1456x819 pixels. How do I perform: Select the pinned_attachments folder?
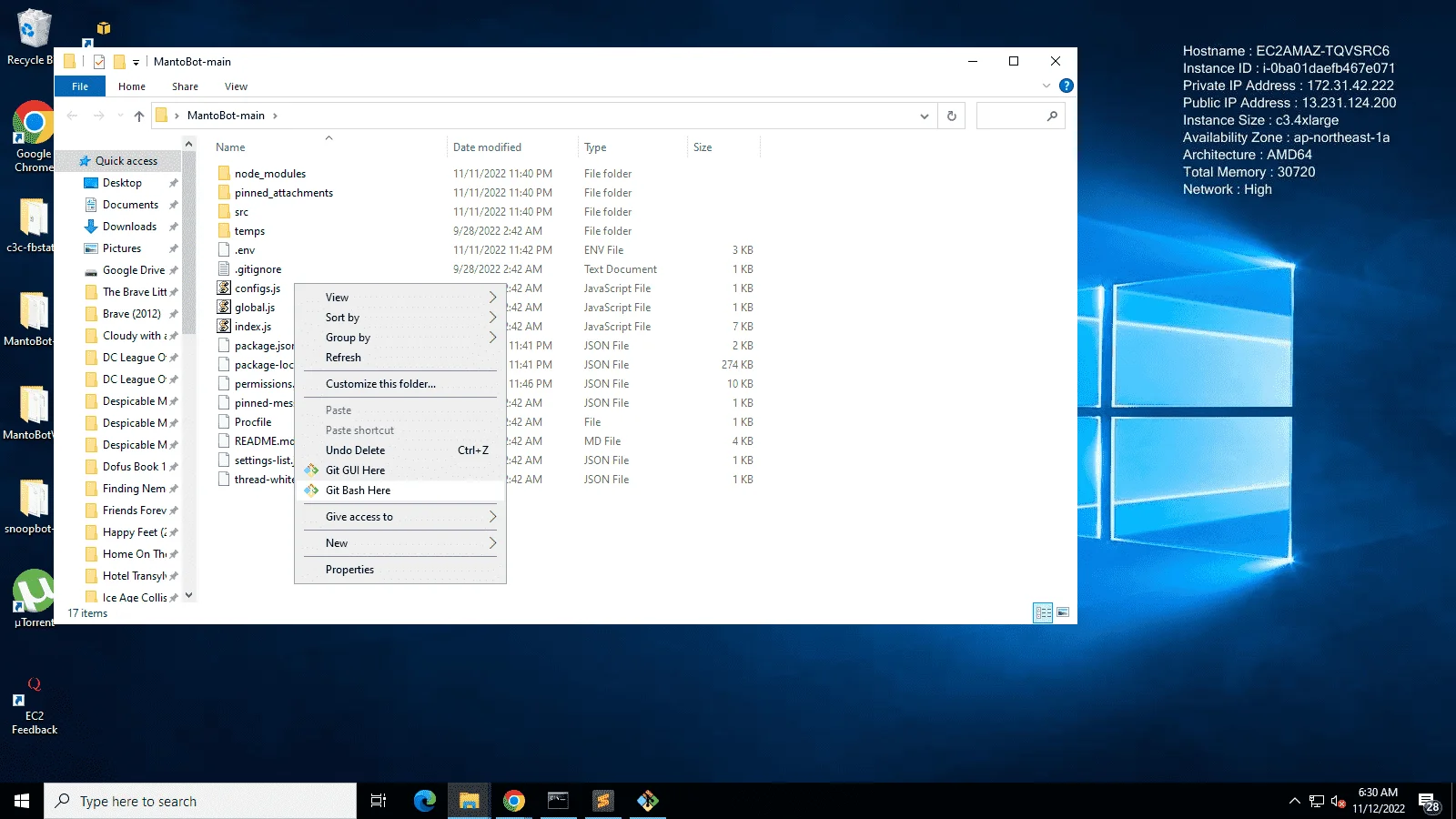click(284, 193)
